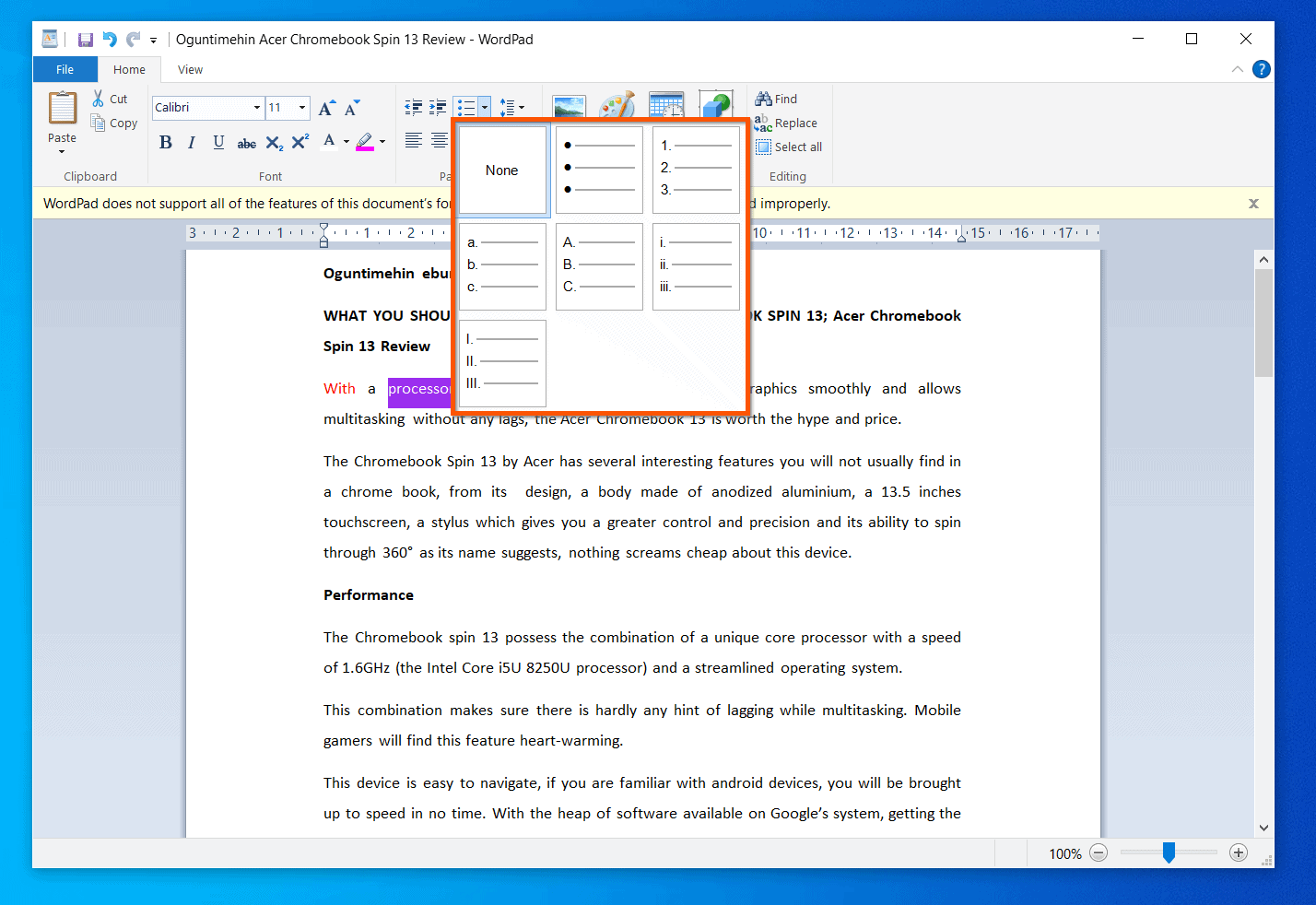
Task: Dismiss the compatibility warning banner
Action: tap(1253, 203)
